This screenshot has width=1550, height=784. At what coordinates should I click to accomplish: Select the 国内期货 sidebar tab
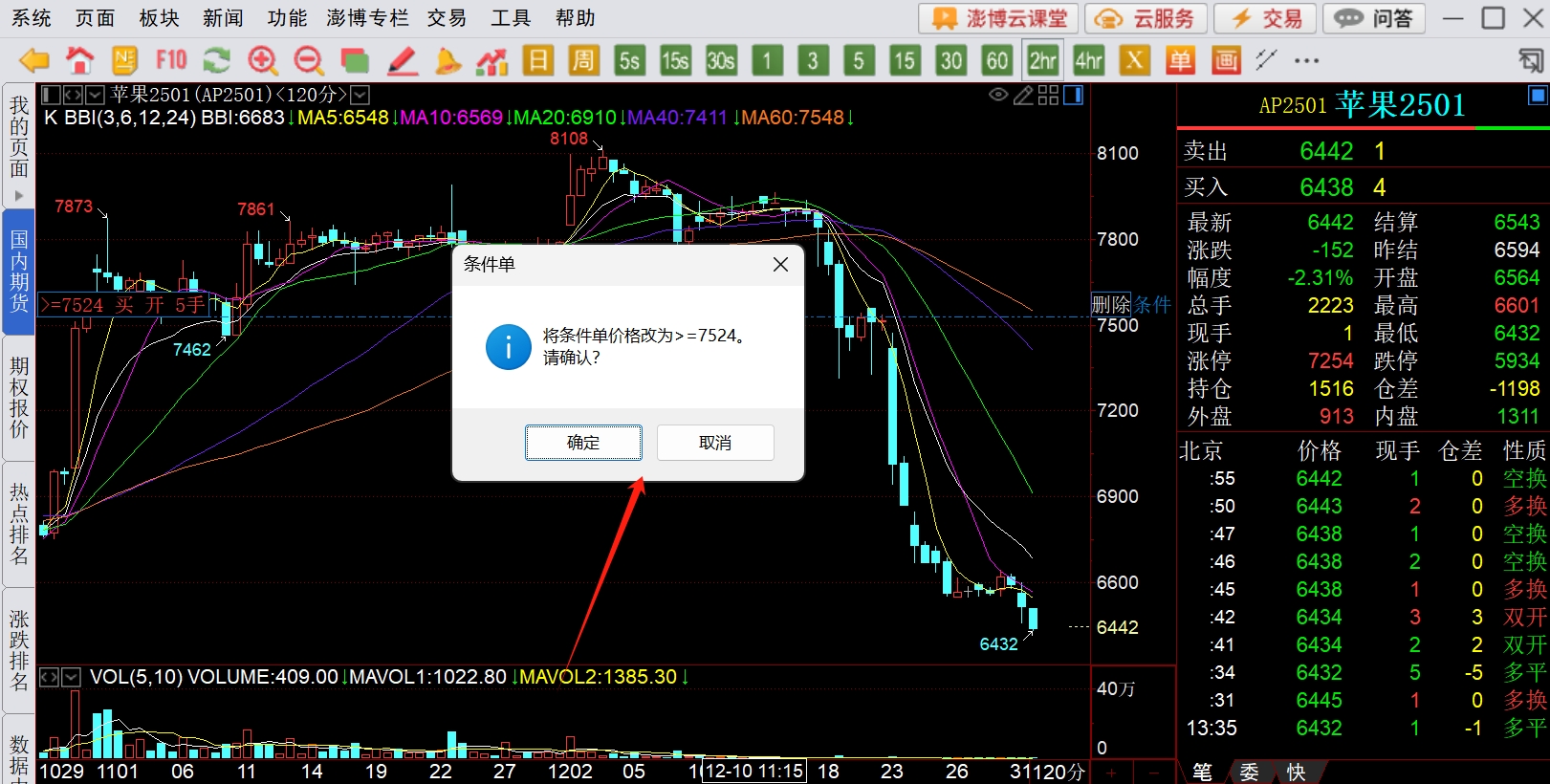tap(19, 272)
